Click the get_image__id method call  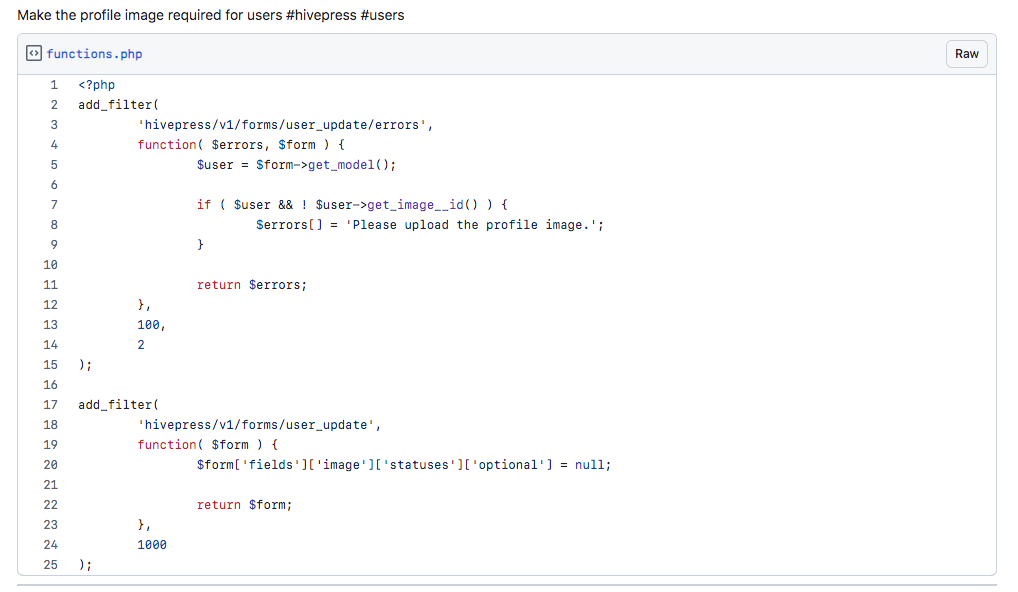tap(416, 205)
